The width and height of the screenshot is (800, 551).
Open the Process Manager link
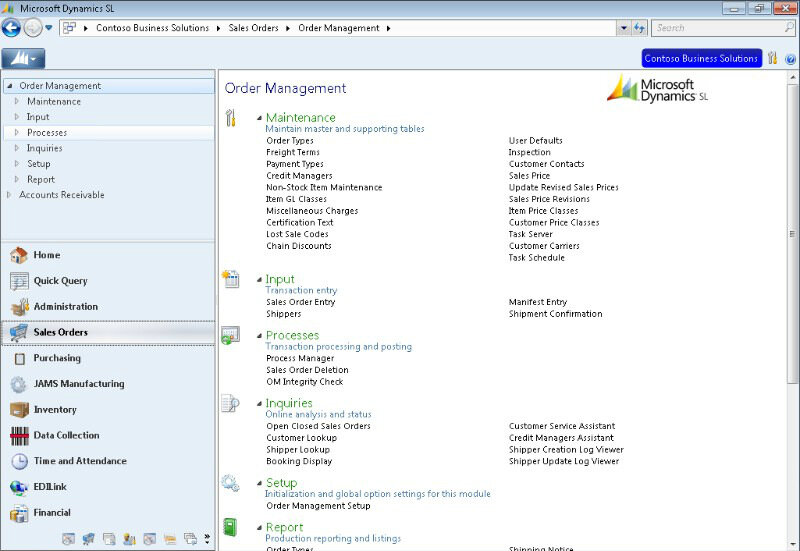(300, 358)
